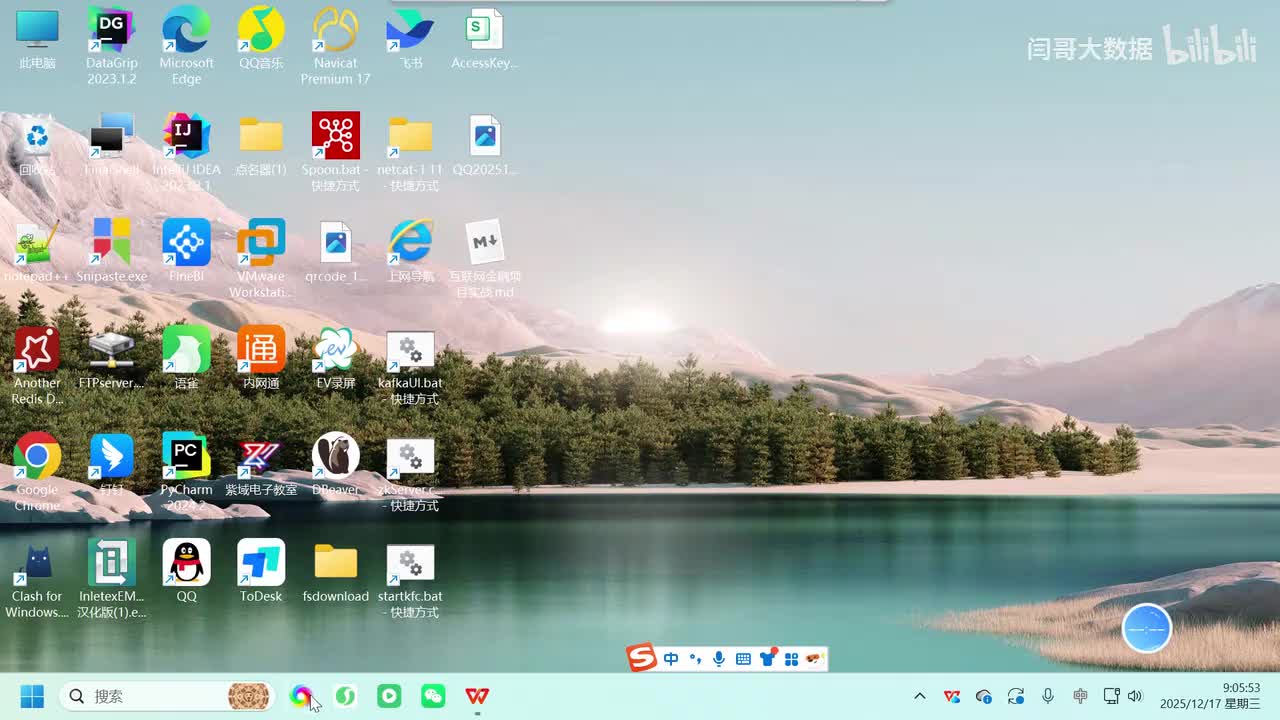Select the InletexEMC 汉化版 shortcut
1280x720 pixels.
[x=111, y=579]
